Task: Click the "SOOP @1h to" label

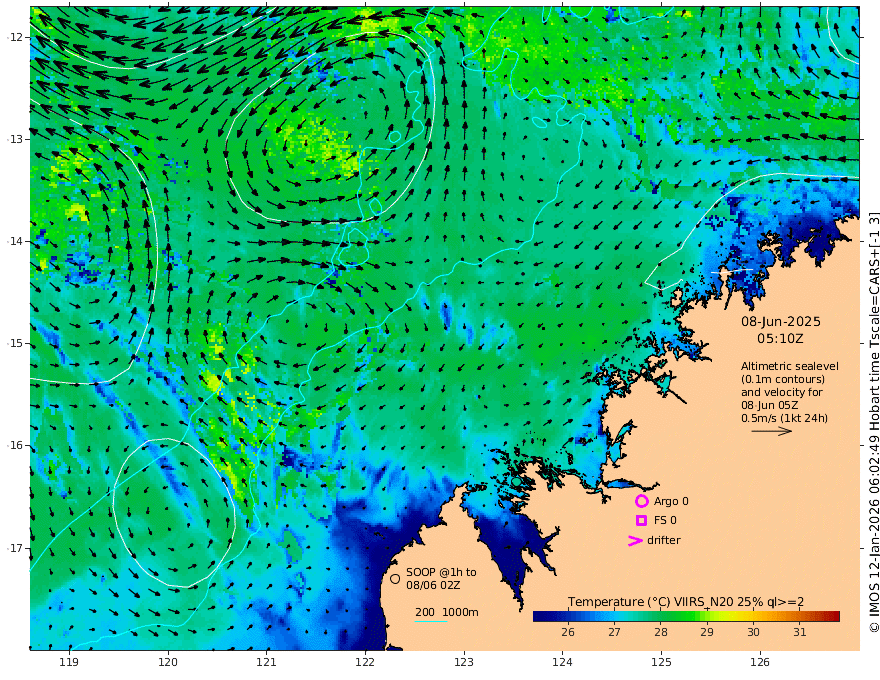Action: click(441, 572)
